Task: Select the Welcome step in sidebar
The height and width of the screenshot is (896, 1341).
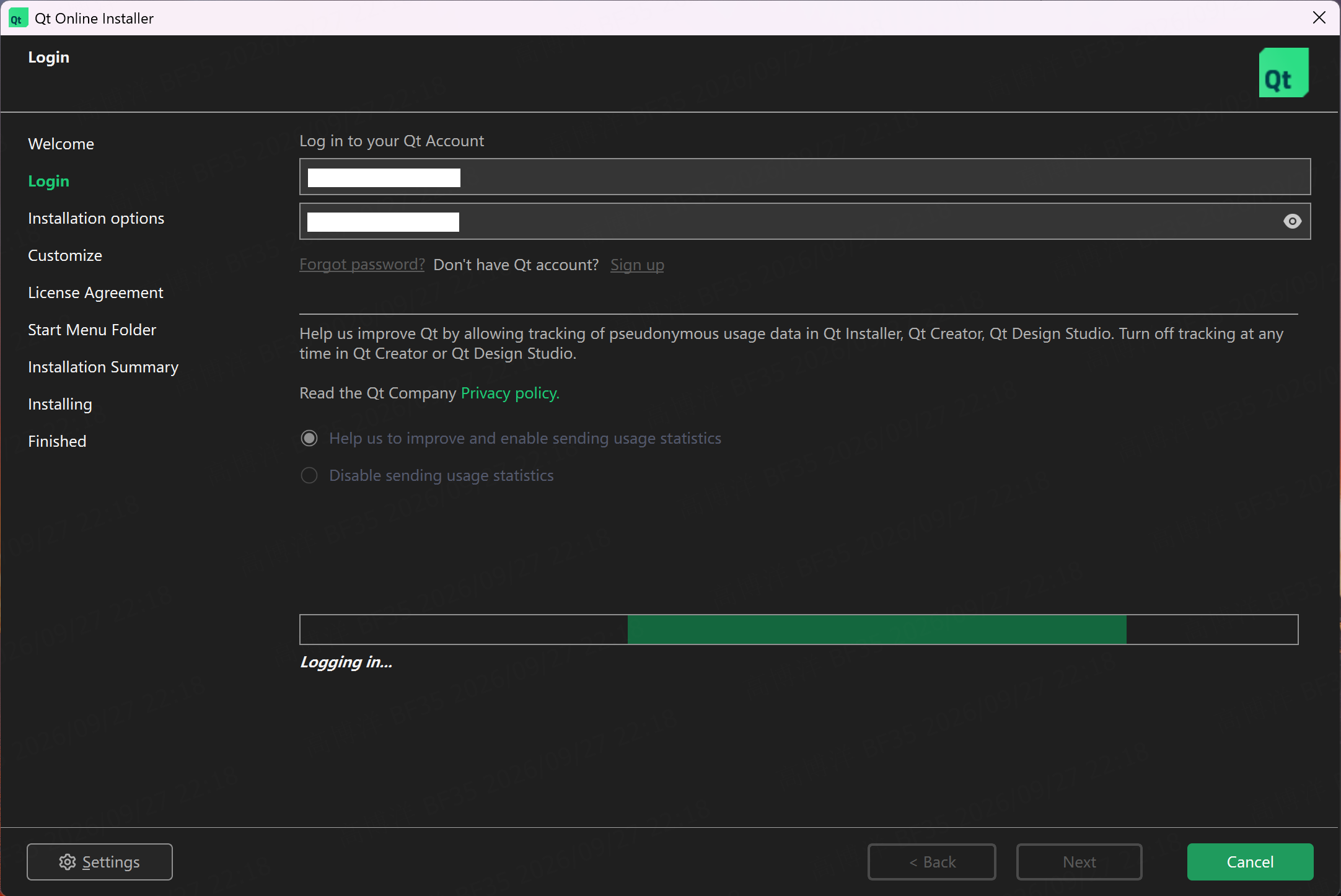Action: tap(61, 144)
